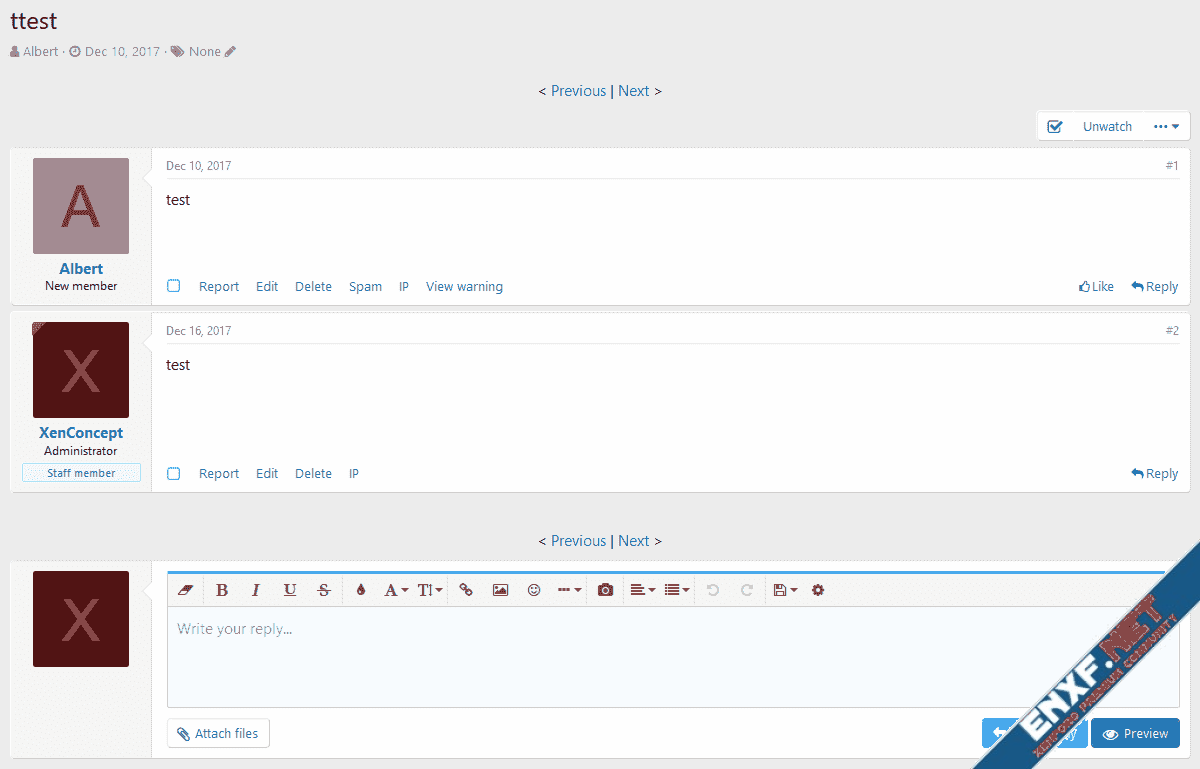Viewport: 1200px width, 769px height.
Task: Open the editor gear settings icon
Action: point(818,590)
